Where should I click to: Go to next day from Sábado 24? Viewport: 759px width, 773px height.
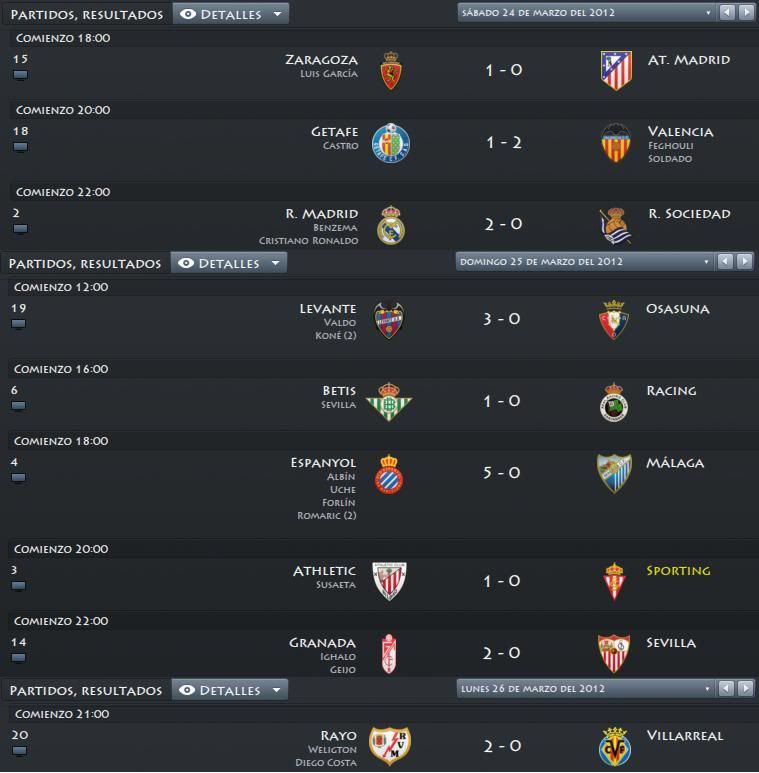747,12
